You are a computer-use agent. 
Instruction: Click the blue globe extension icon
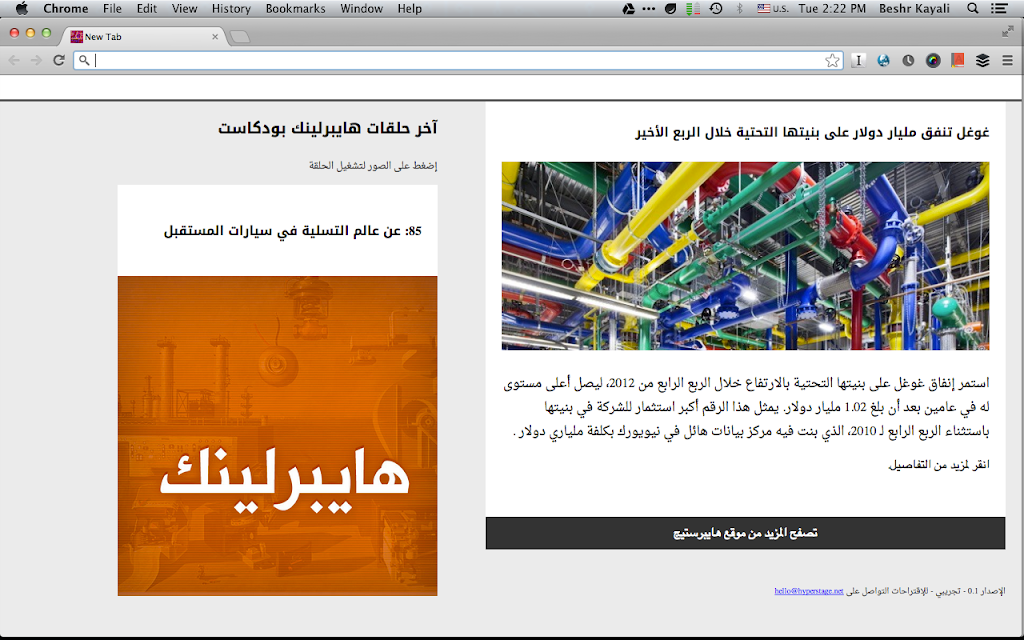(884, 60)
